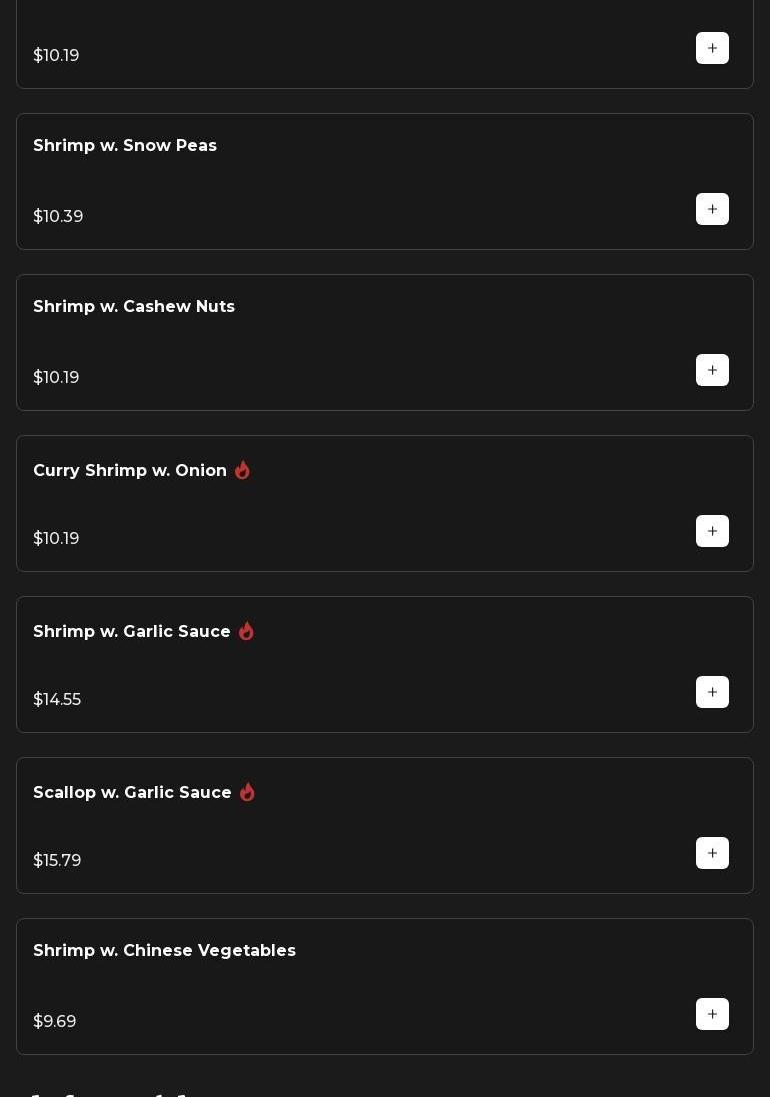This screenshot has height=1097, width=770.
Task: Add Shrimp w. Chinese Vegetables to order
Action: tap(712, 1014)
